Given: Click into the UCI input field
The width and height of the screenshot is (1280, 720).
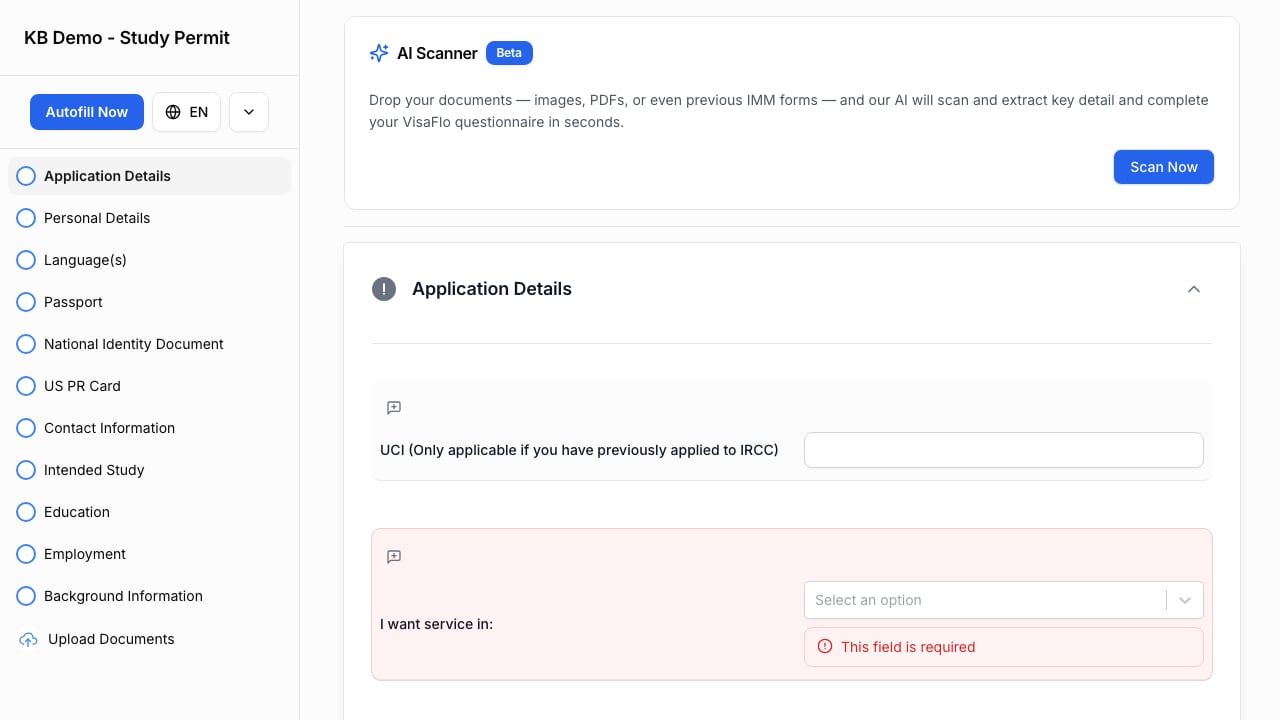Looking at the screenshot, I should (x=1003, y=450).
